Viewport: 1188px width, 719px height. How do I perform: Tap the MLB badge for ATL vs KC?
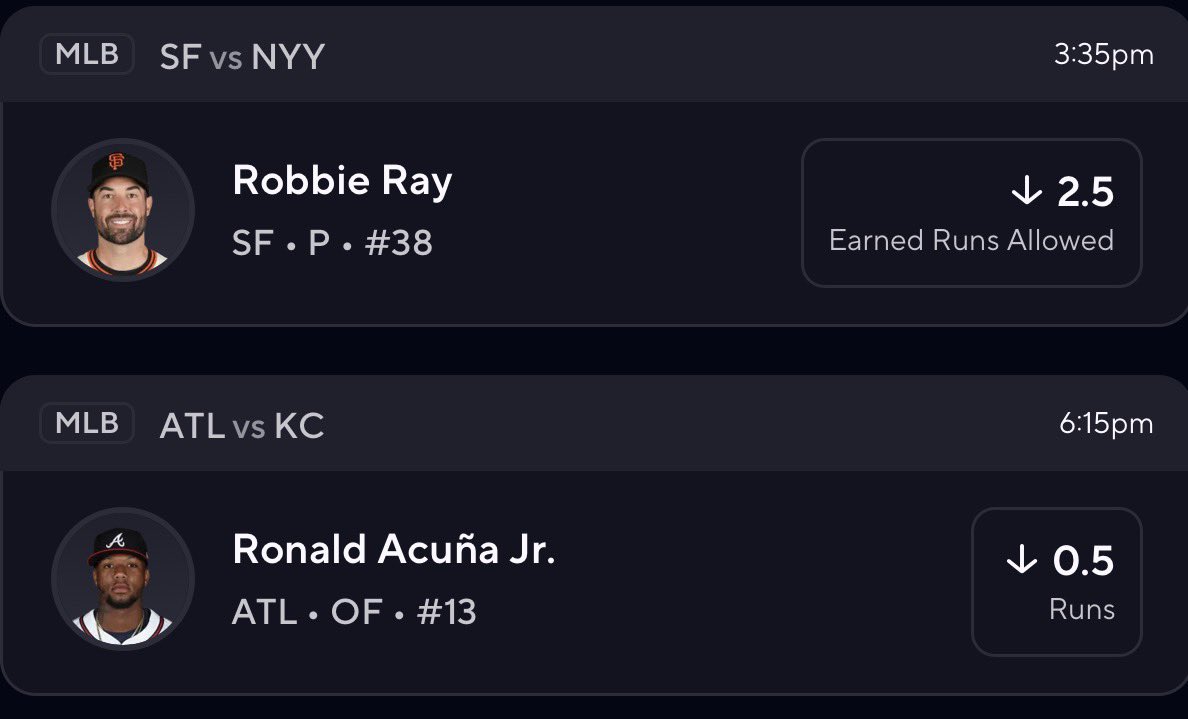[x=86, y=424]
